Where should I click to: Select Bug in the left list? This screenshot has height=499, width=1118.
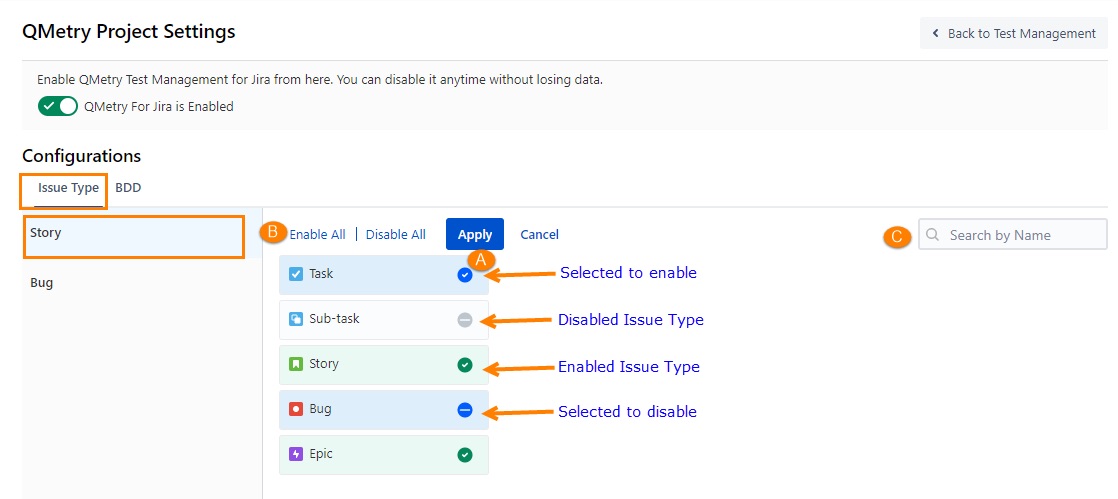[x=143, y=283]
